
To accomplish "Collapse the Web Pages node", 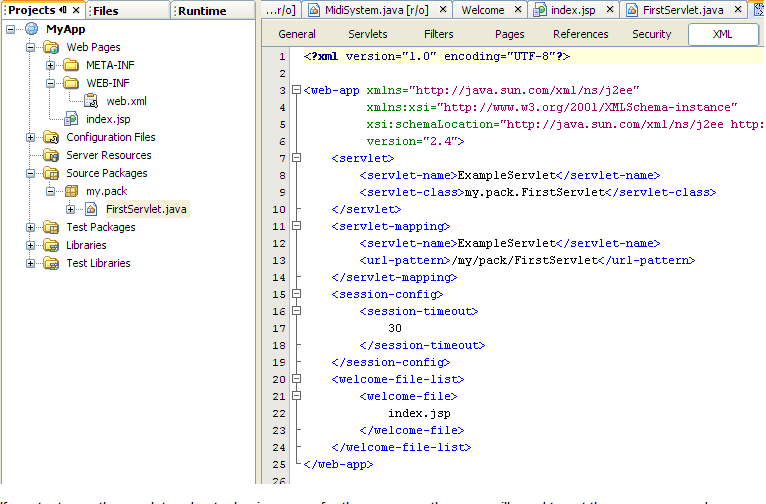I will (30, 47).
